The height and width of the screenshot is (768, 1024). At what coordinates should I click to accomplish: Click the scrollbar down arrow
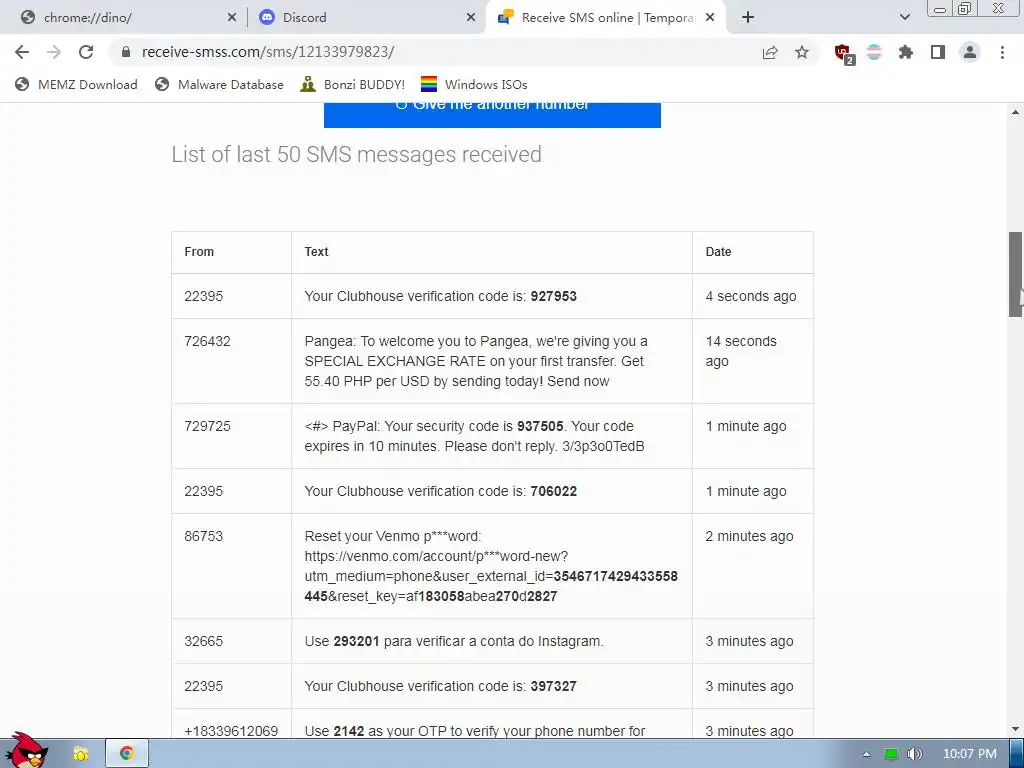coord(1016,729)
